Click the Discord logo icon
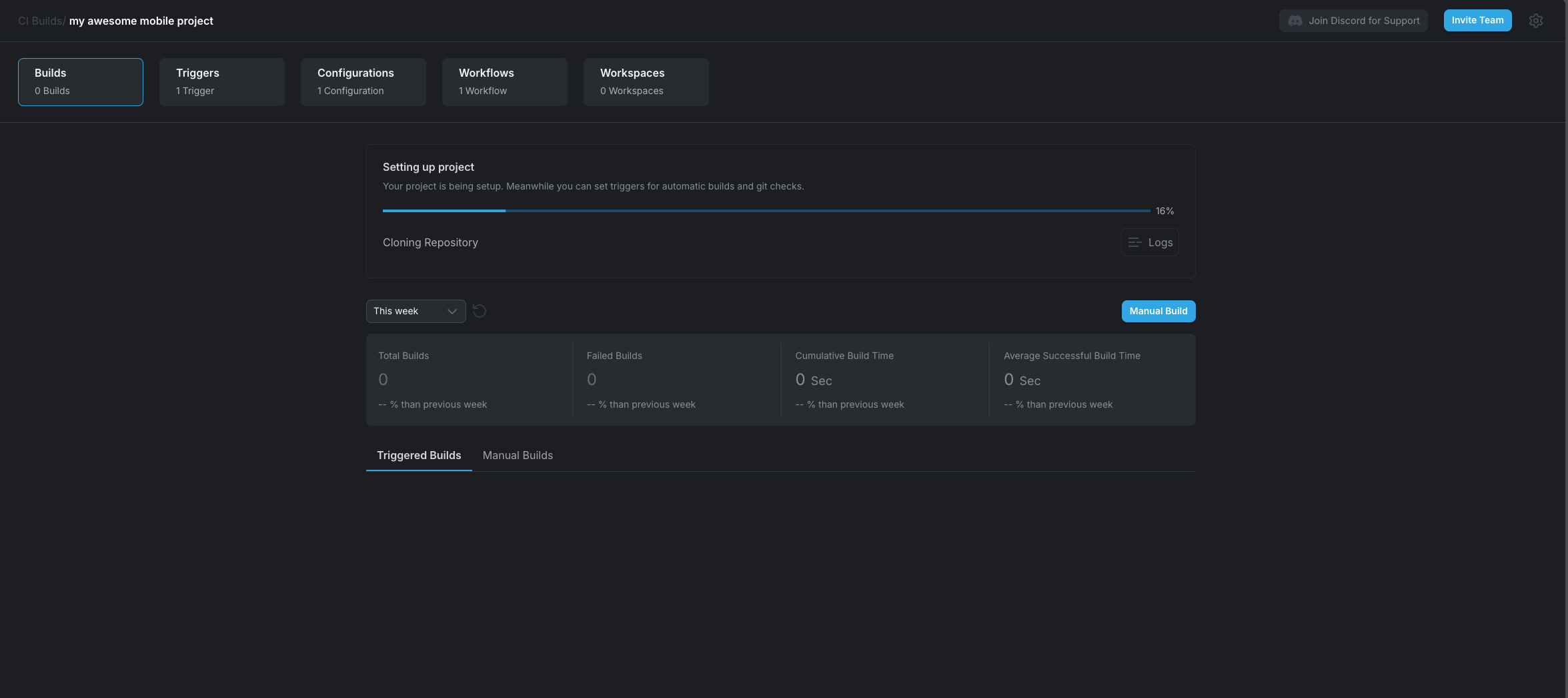This screenshot has height=698, width=1568. point(1295,21)
